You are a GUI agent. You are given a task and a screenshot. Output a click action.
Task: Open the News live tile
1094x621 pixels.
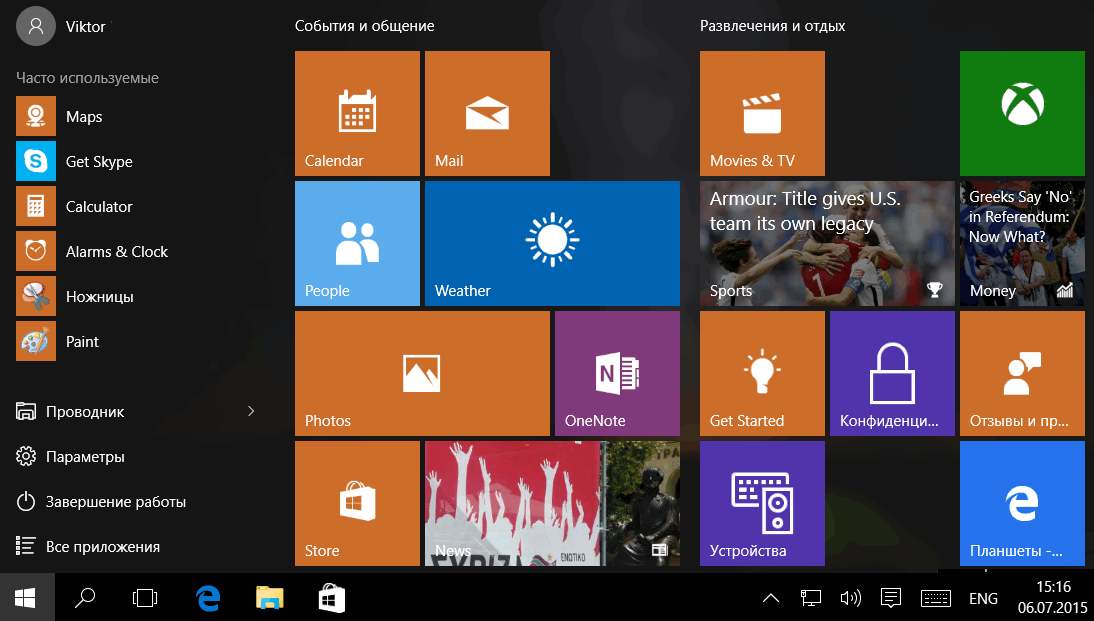(552, 503)
